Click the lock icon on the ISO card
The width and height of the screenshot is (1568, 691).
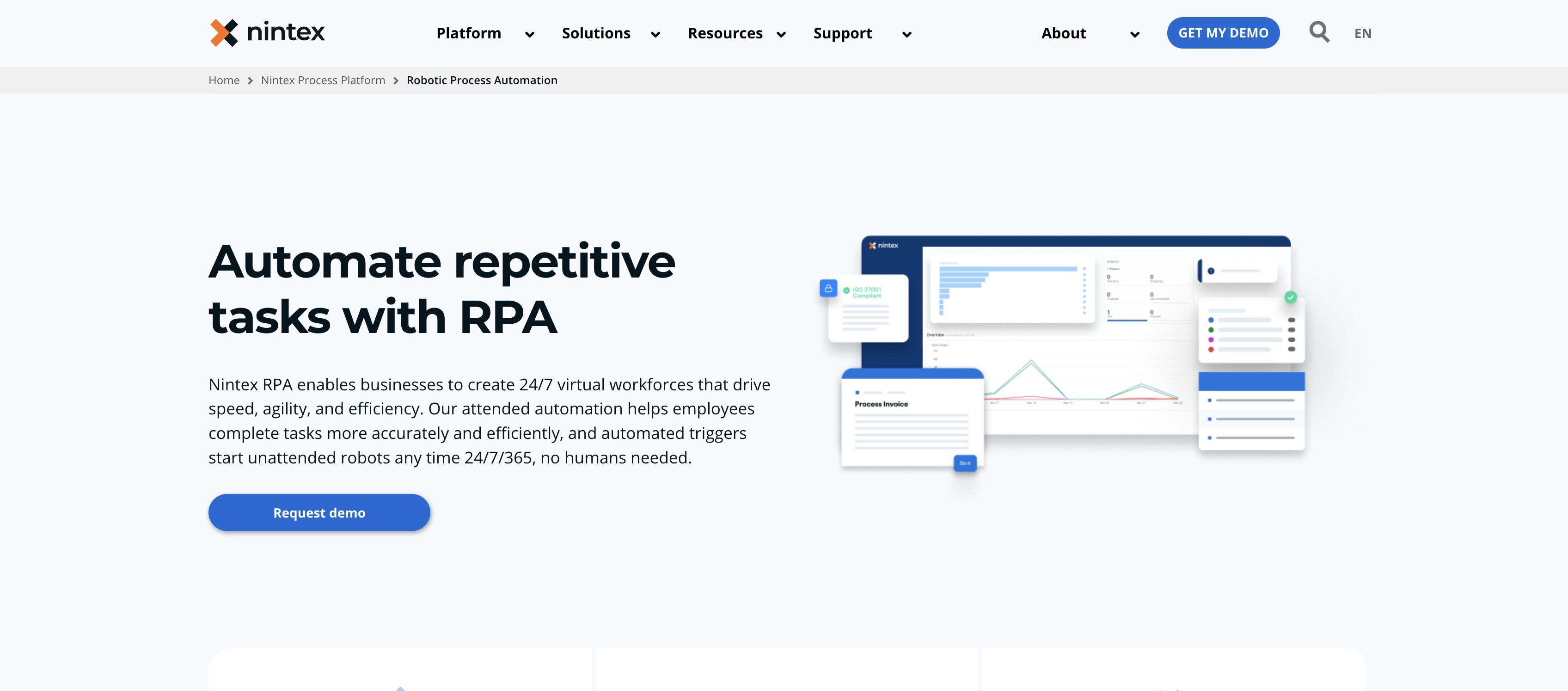point(828,288)
